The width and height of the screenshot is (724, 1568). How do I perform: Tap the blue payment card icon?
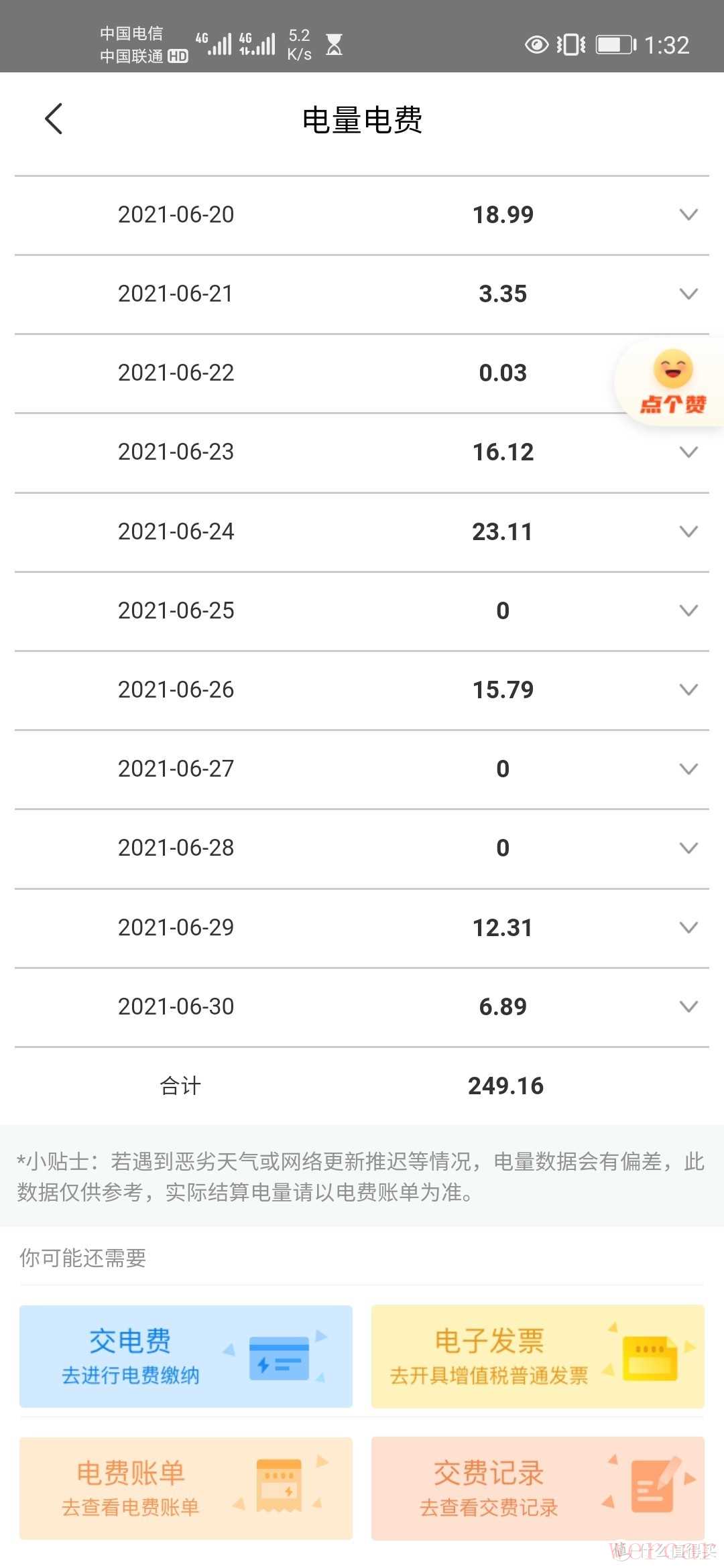(279, 1358)
